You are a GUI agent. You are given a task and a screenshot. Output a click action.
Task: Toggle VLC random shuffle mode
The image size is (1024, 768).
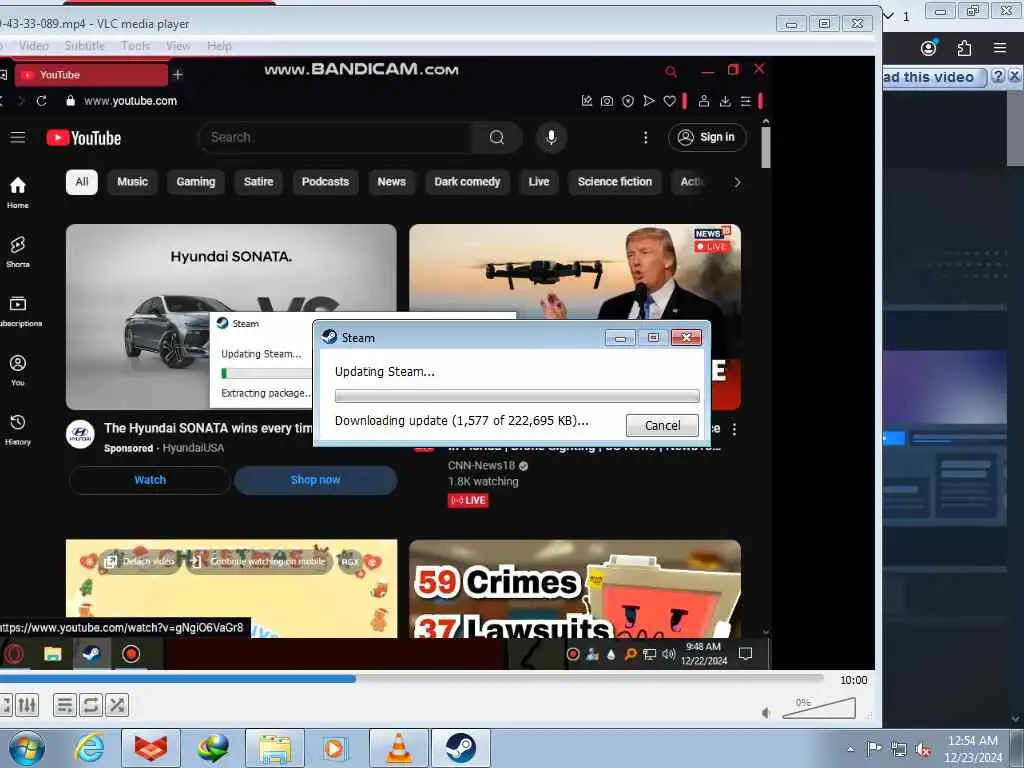point(117,705)
